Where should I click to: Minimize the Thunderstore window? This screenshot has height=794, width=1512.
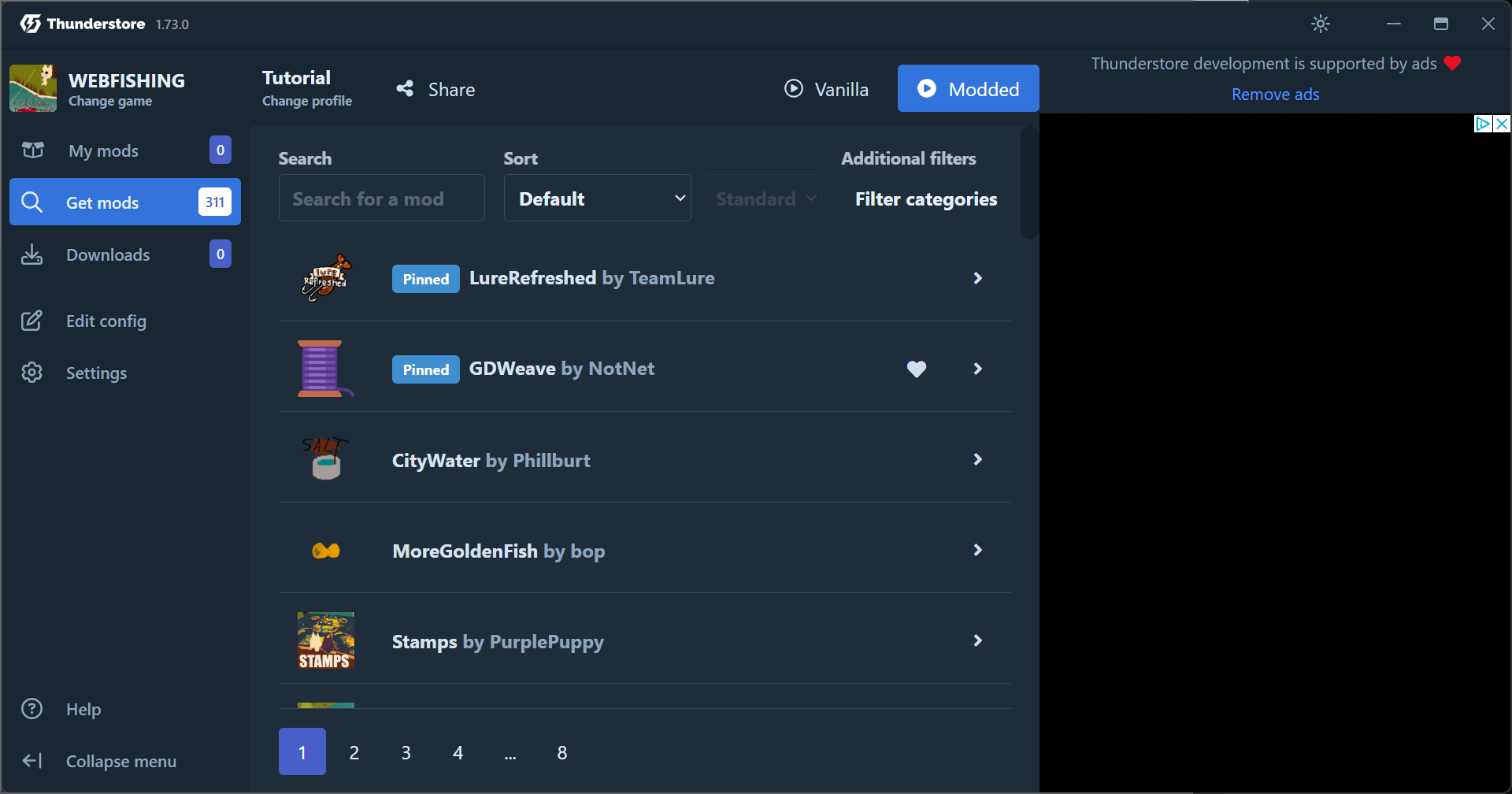[1394, 24]
